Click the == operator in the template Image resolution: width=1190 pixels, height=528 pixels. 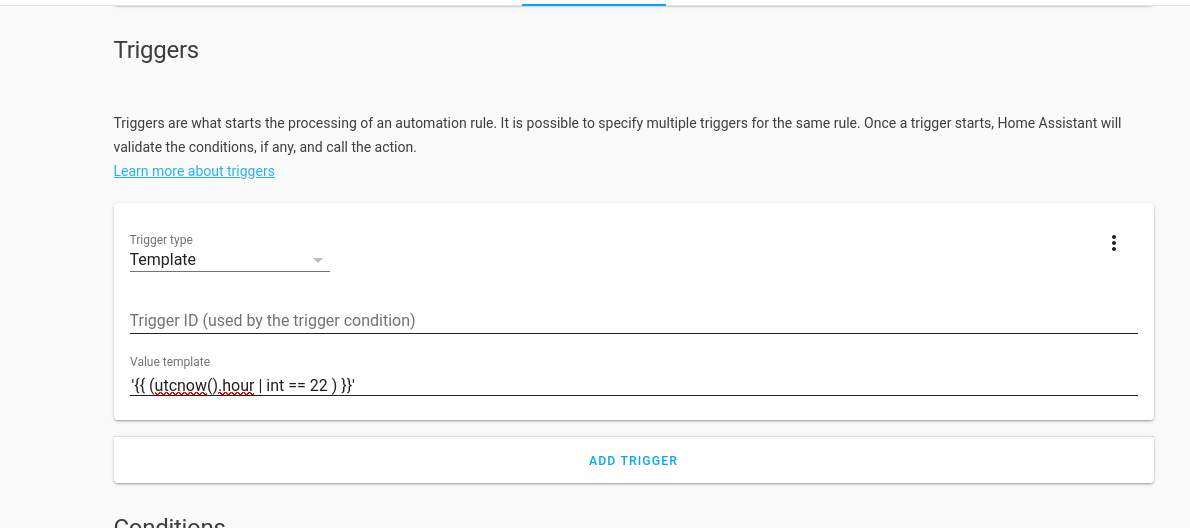297,385
